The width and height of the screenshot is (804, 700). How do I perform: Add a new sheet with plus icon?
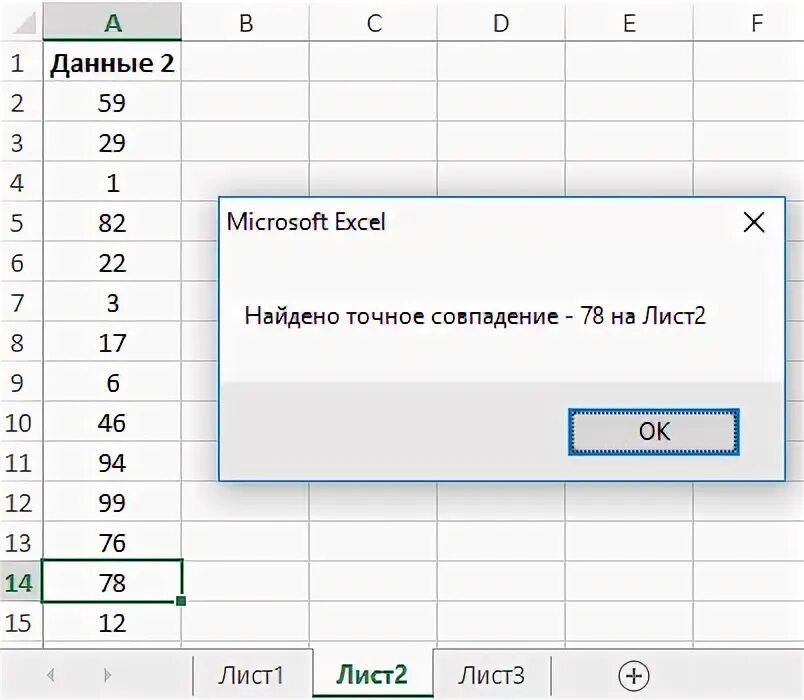[634, 674]
